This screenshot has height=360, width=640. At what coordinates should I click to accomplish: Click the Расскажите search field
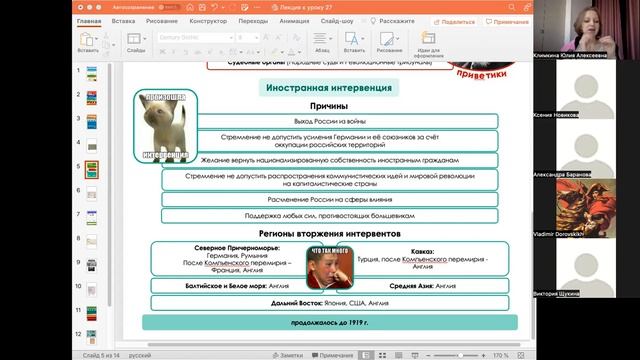click(393, 21)
